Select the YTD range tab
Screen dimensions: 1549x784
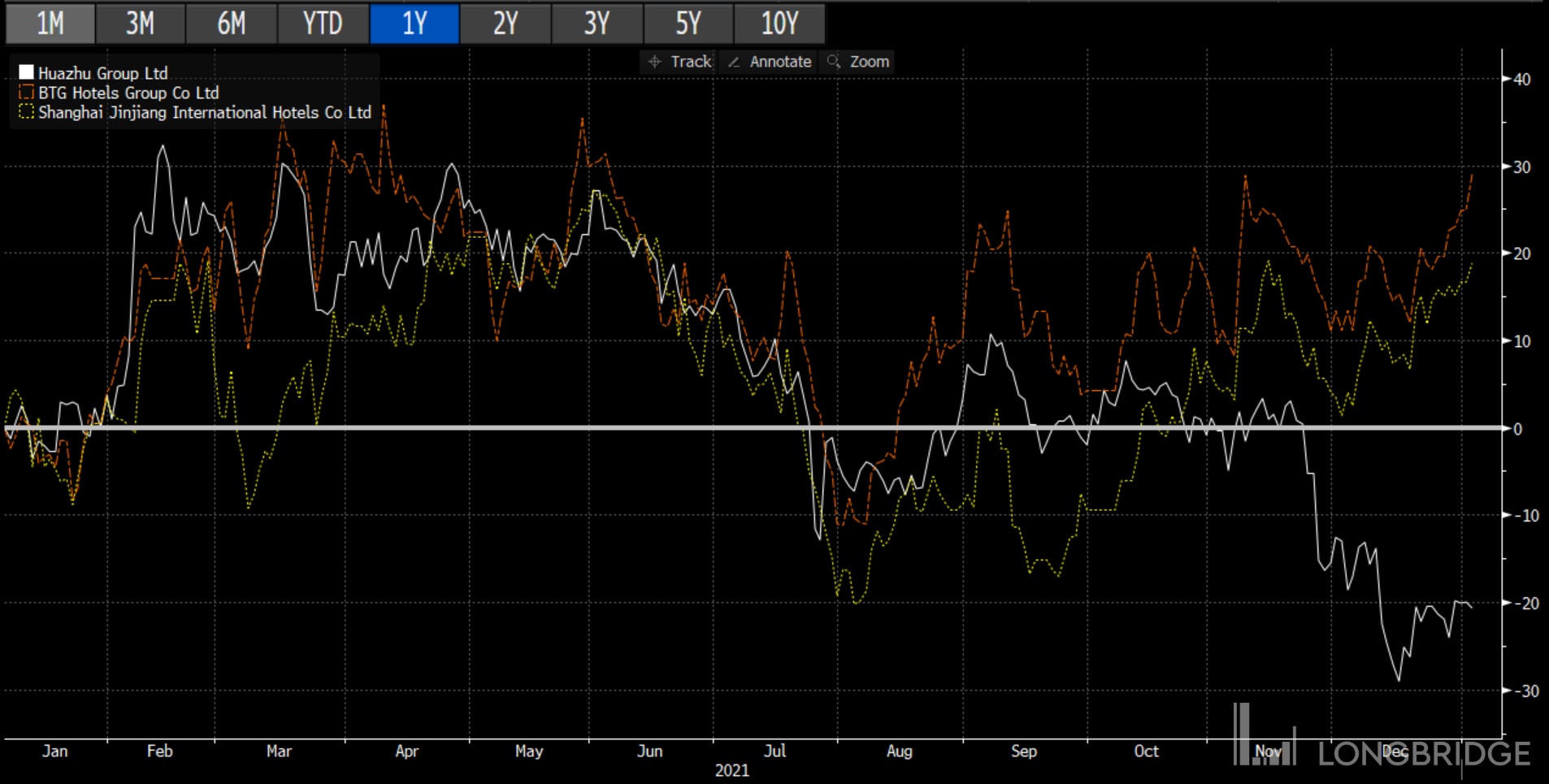click(x=323, y=24)
